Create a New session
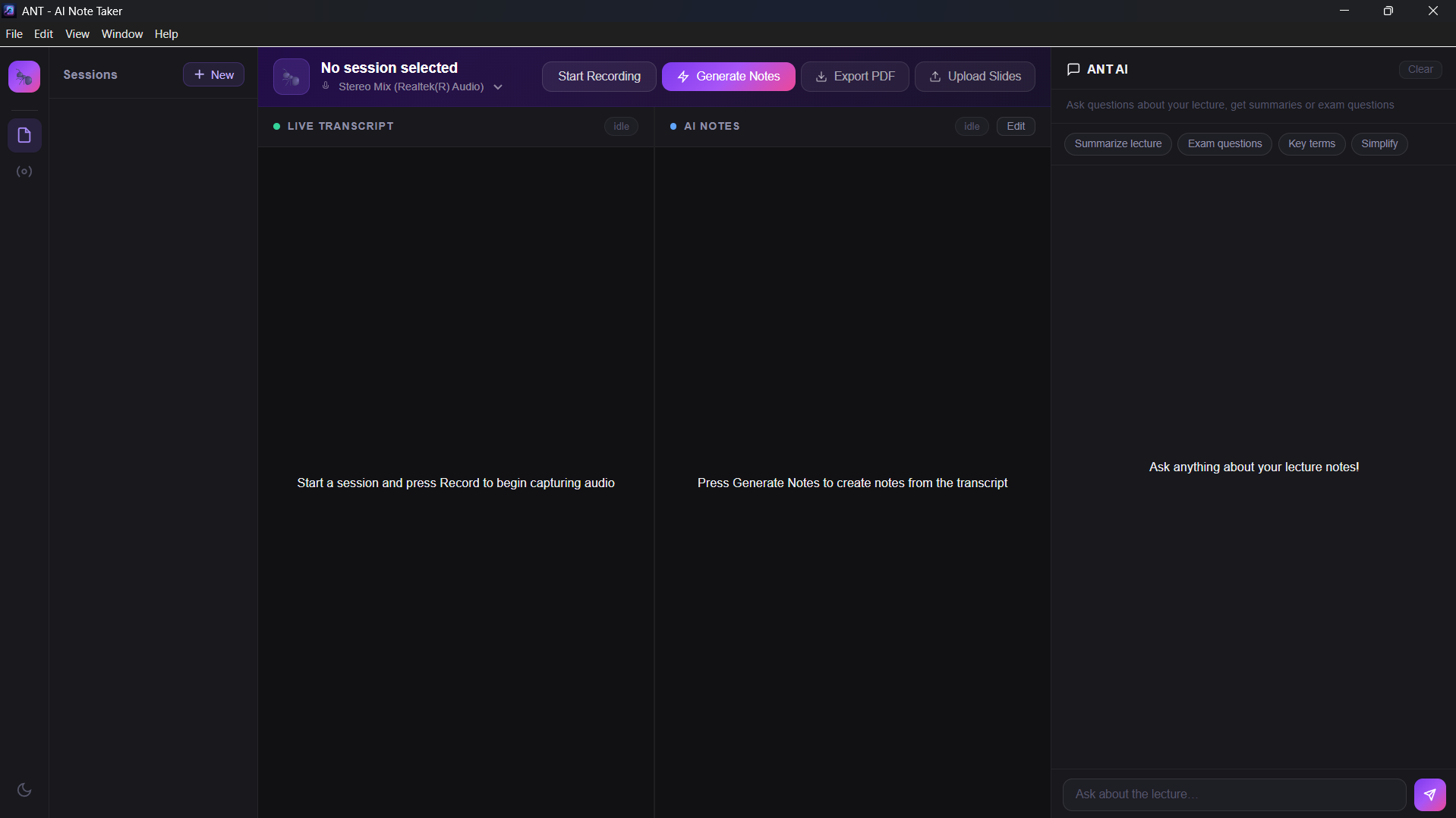 pos(213,74)
